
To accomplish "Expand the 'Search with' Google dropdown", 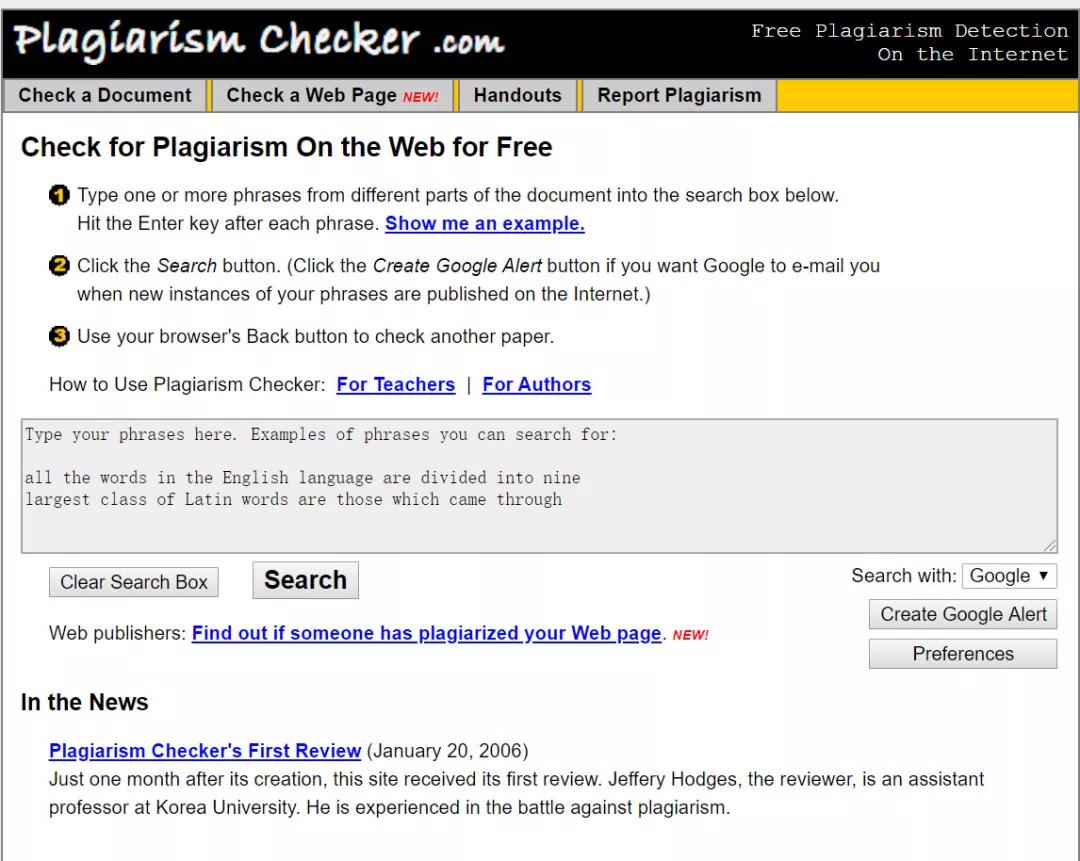I will [x=1009, y=576].
